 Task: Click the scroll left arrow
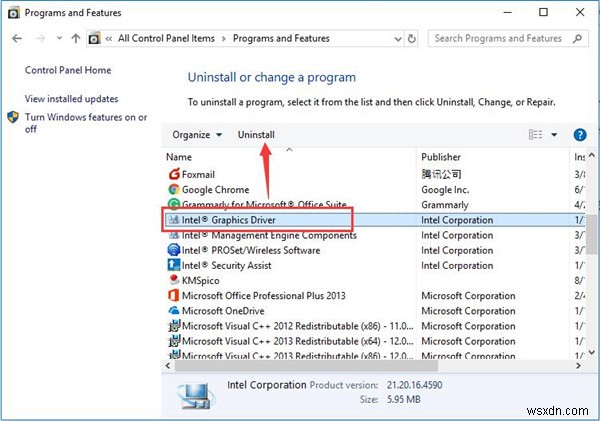pyautogui.click(x=168, y=366)
